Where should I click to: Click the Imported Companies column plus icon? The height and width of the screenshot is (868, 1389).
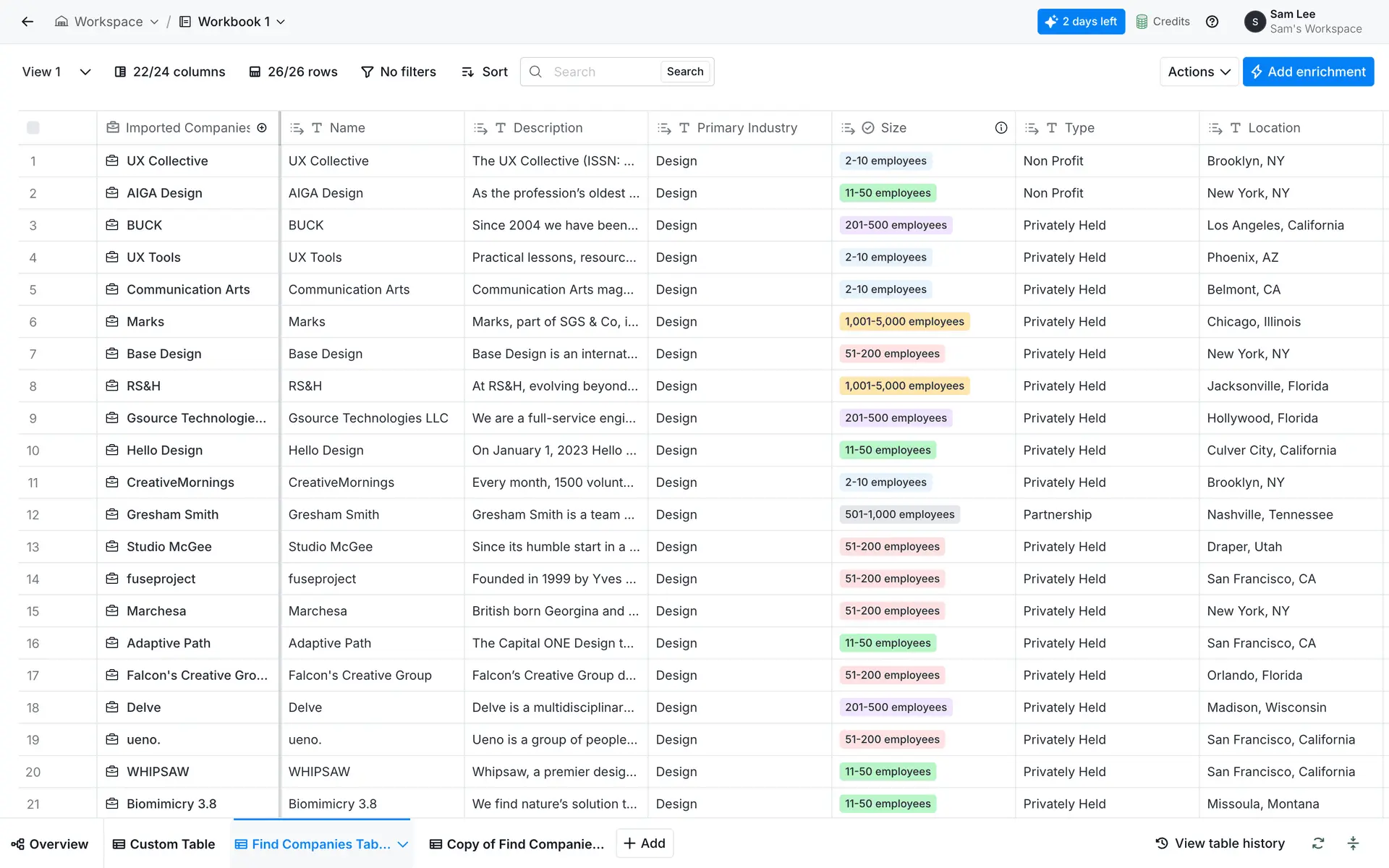pos(262,128)
